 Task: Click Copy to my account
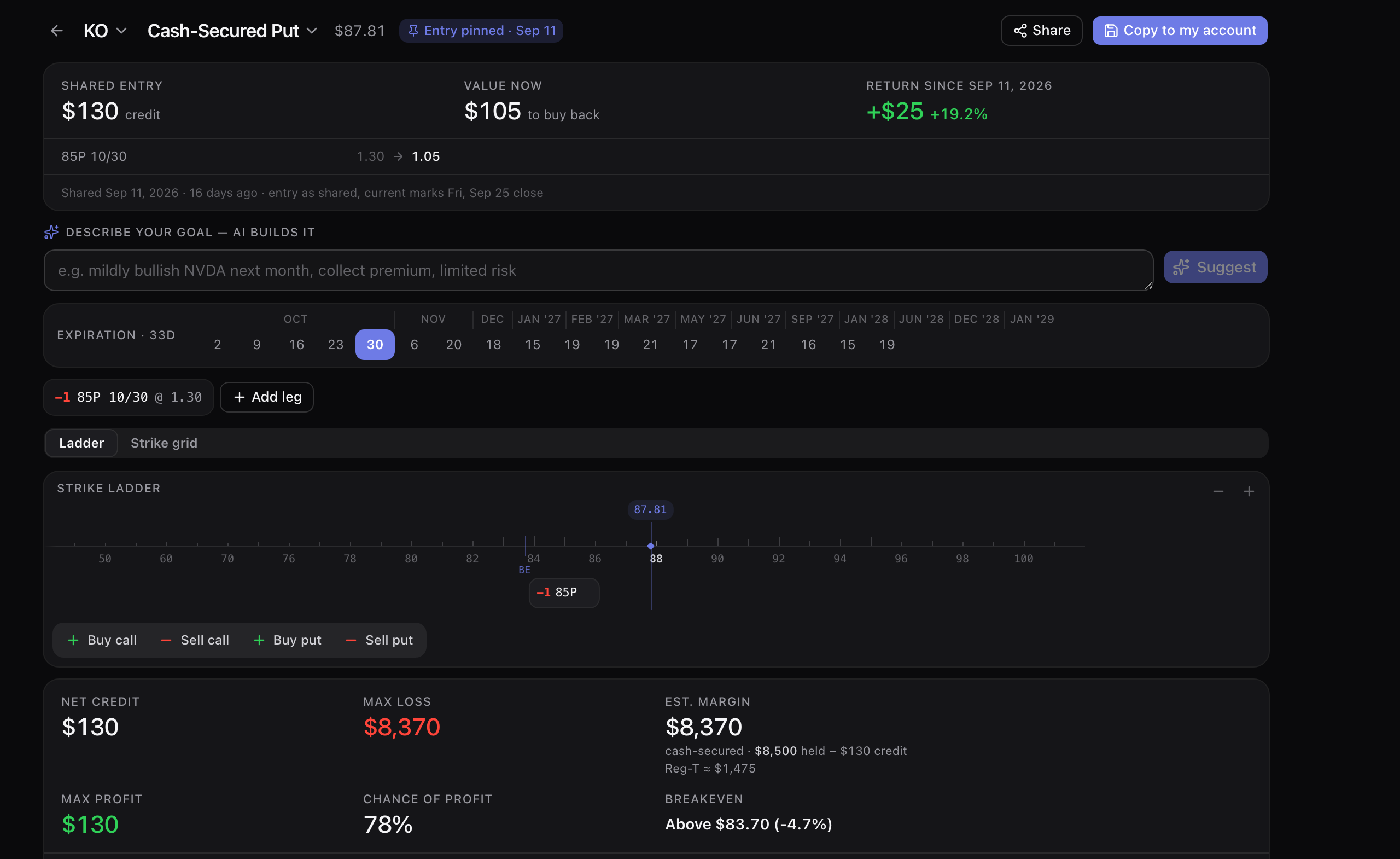coord(1179,31)
